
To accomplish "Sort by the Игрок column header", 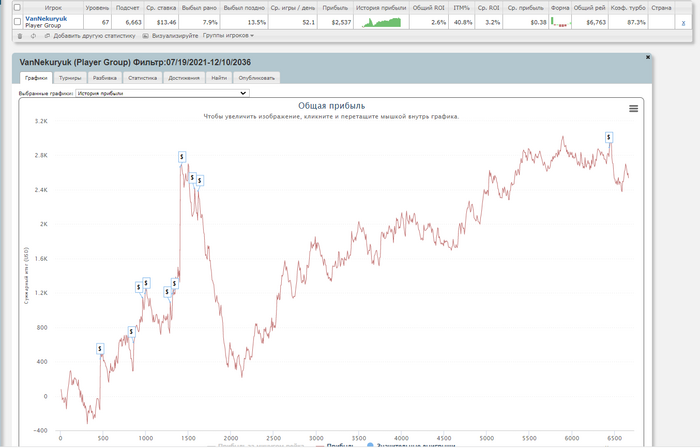I will coord(53,8).
